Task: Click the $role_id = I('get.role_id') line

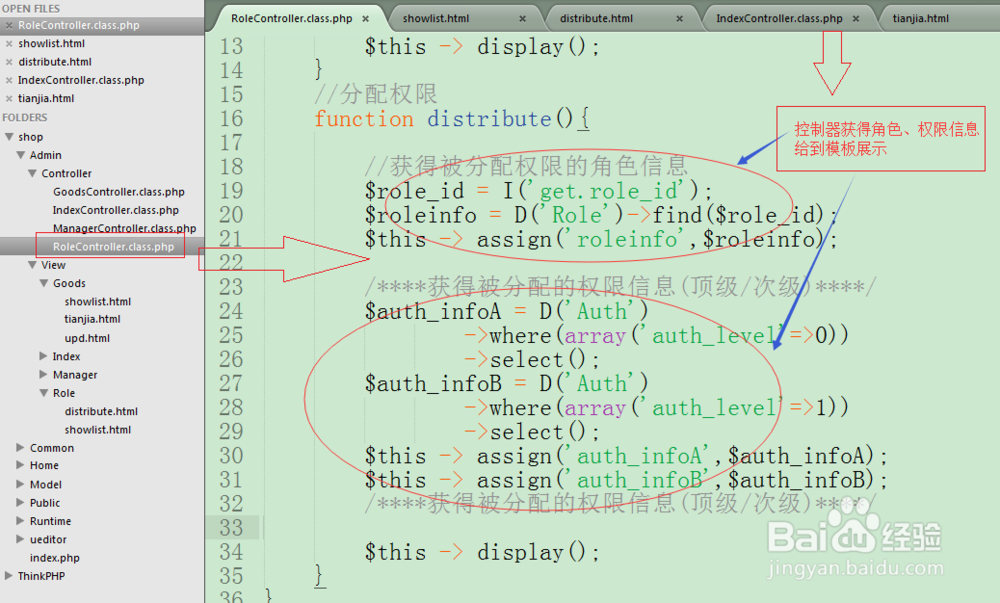Action: (539, 191)
